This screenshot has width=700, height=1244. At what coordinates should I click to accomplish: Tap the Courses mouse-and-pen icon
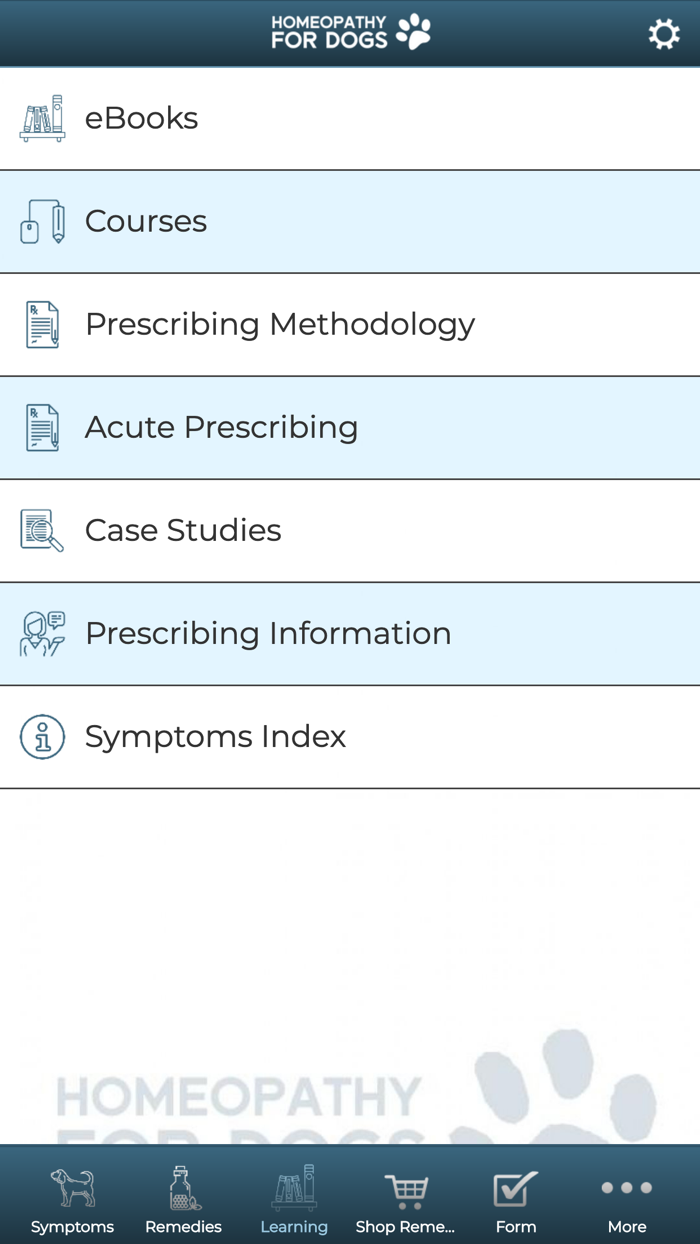point(42,222)
